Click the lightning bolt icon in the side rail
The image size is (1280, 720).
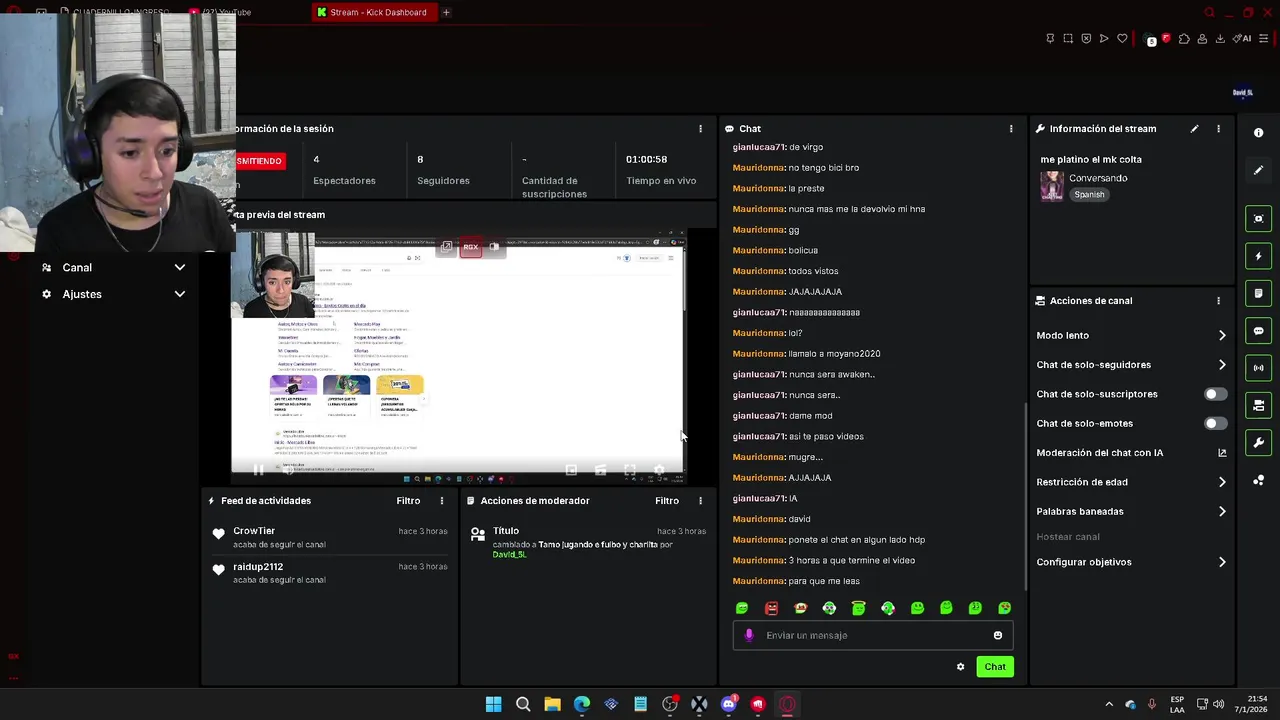[x=1258, y=256]
